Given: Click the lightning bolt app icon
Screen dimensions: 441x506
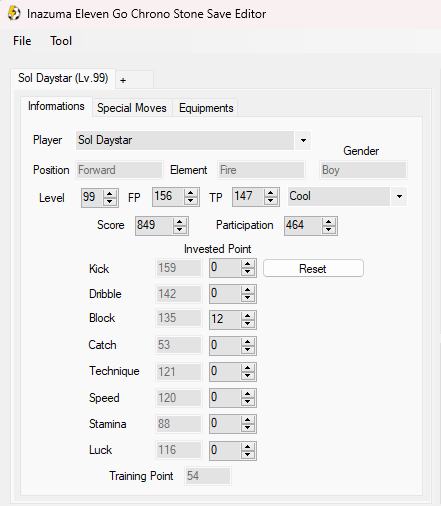Looking at the screenshot, I should click(x=14, y=14).
